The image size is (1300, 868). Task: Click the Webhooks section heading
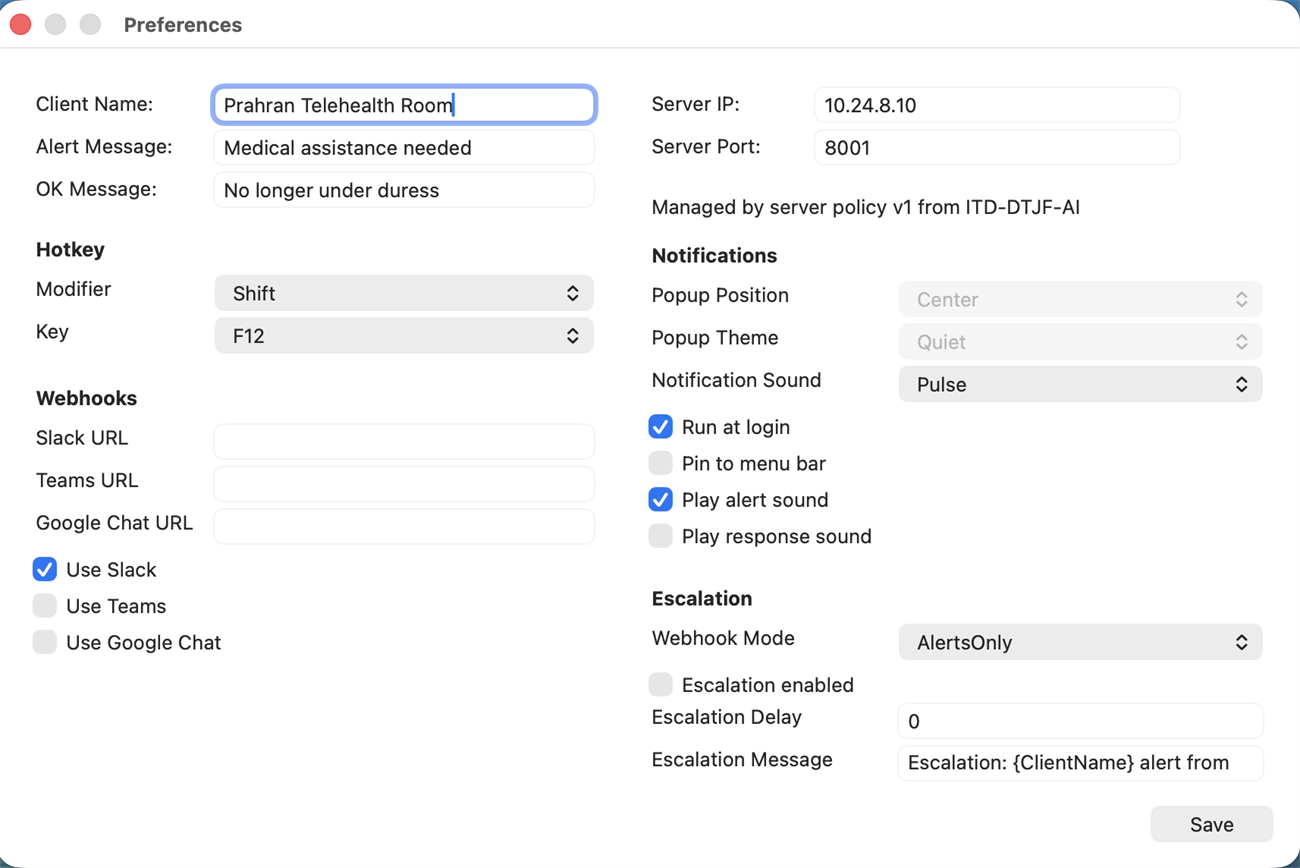[86, 398]
